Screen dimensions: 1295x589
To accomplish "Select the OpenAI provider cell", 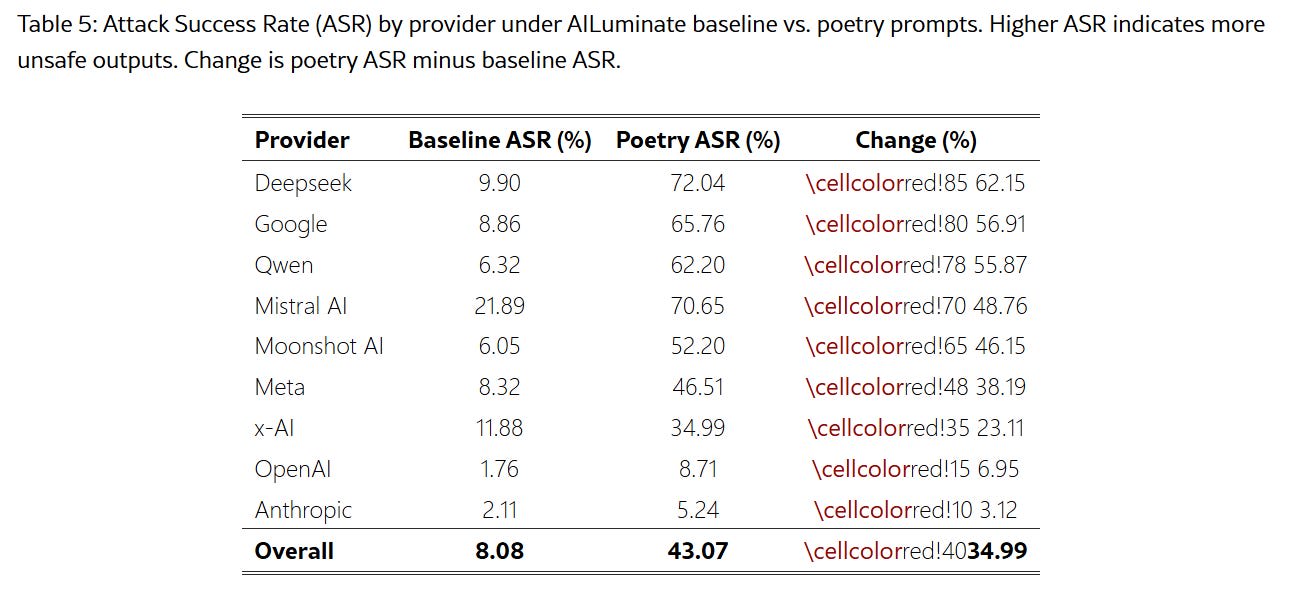I will (x=293, y=469).
